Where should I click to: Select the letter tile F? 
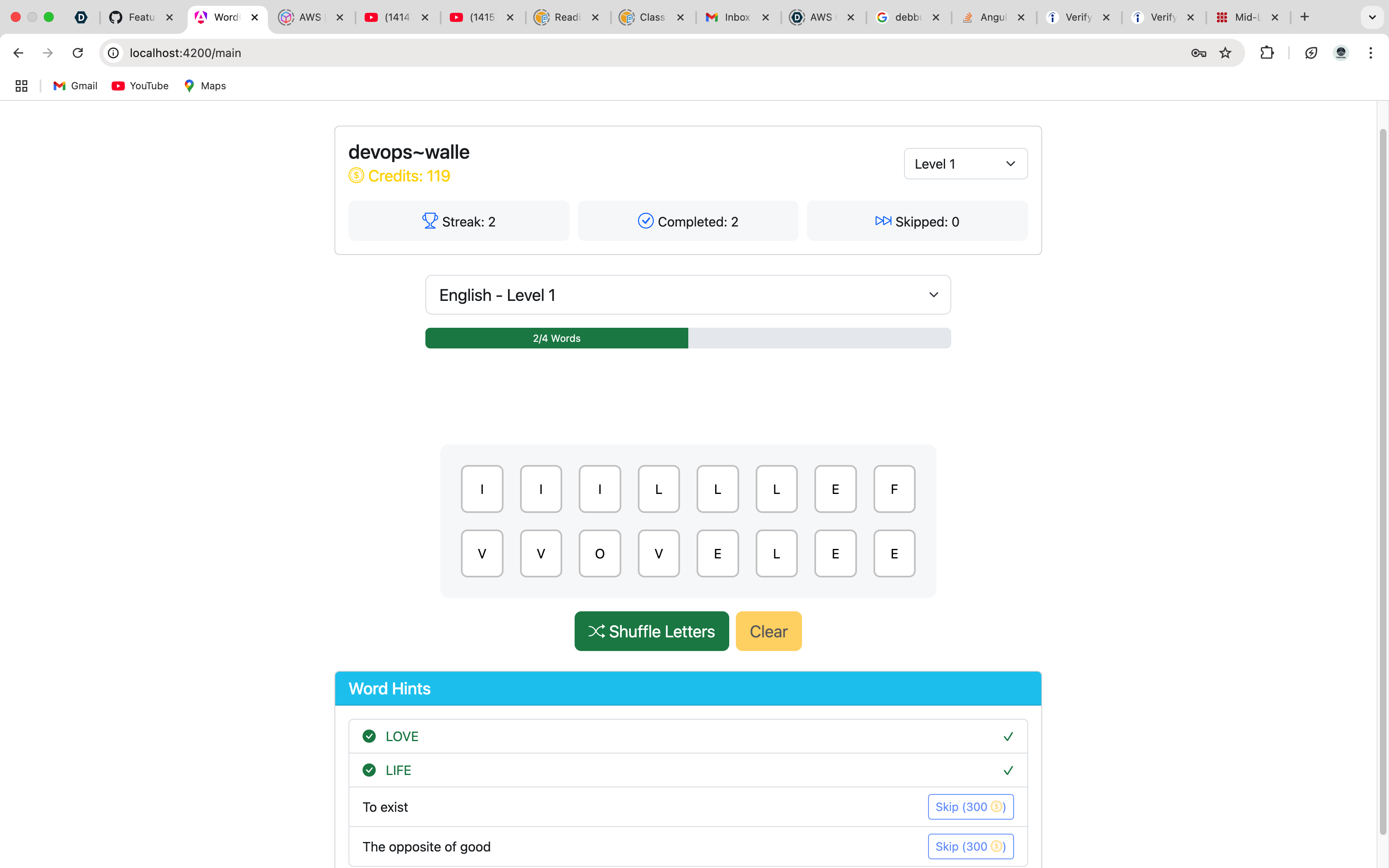(x=894, y=489)
